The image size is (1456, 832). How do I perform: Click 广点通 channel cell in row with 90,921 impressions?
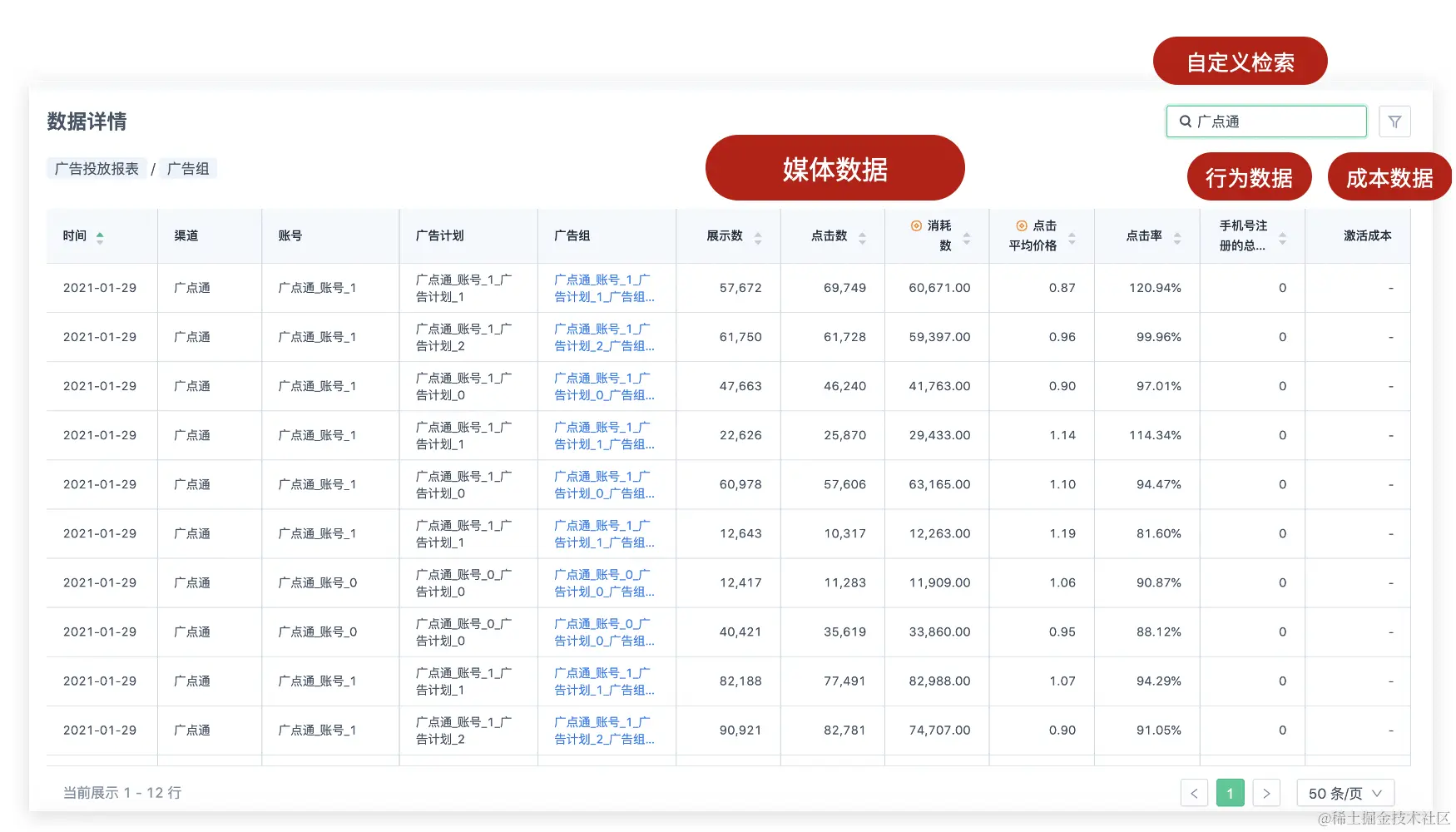192,730
